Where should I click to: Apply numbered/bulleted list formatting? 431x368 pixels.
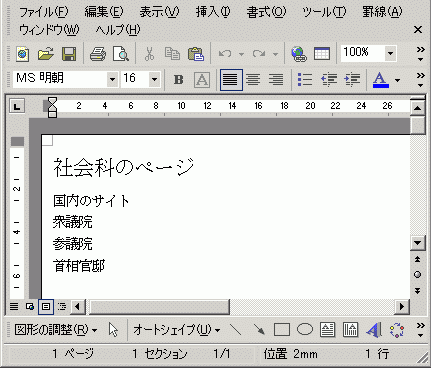click(305, 80)
